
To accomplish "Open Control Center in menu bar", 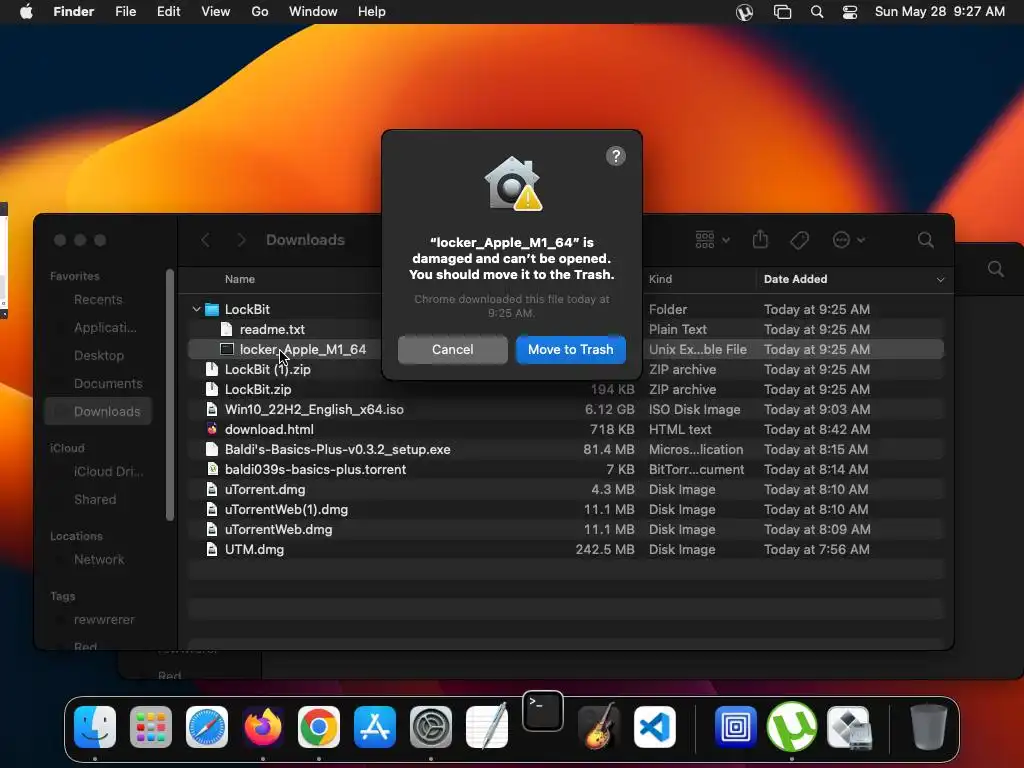I will [850, 12].
